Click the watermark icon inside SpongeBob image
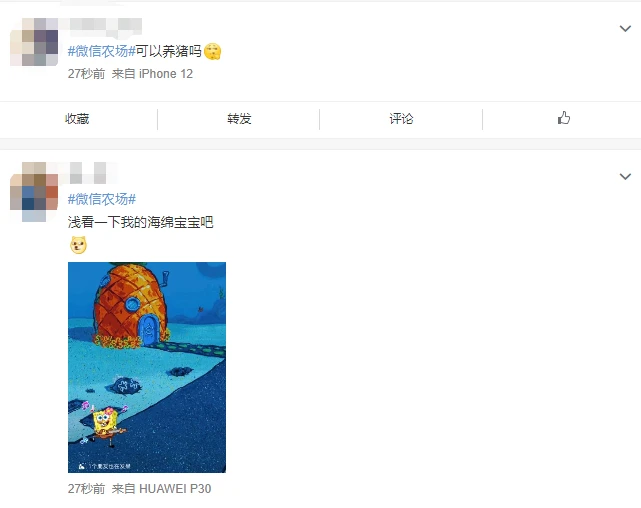Image resolution: width=641 pixels, height=508 pixels. coord(82,465)
